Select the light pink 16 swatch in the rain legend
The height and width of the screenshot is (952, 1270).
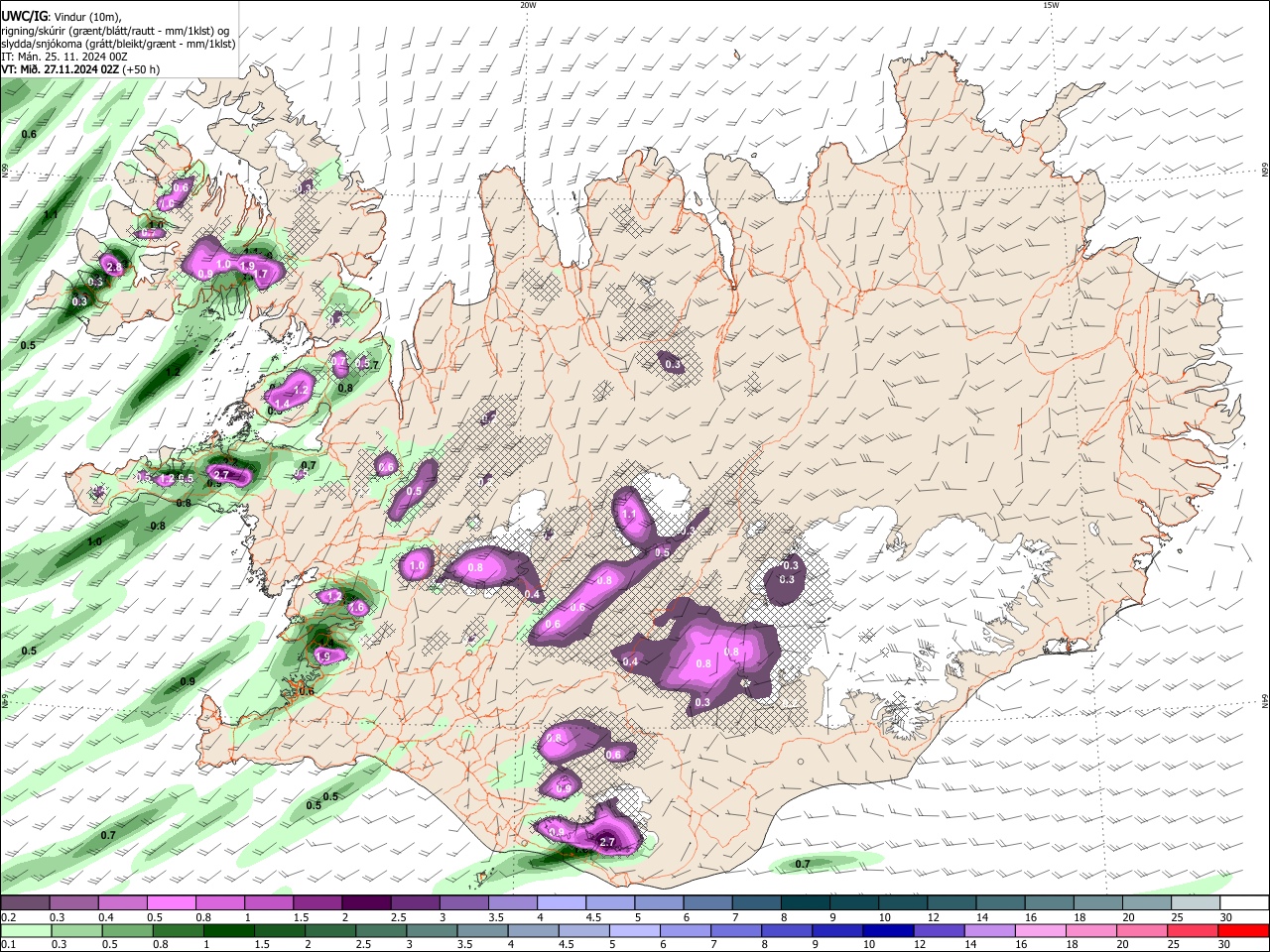click(1039, 930)
